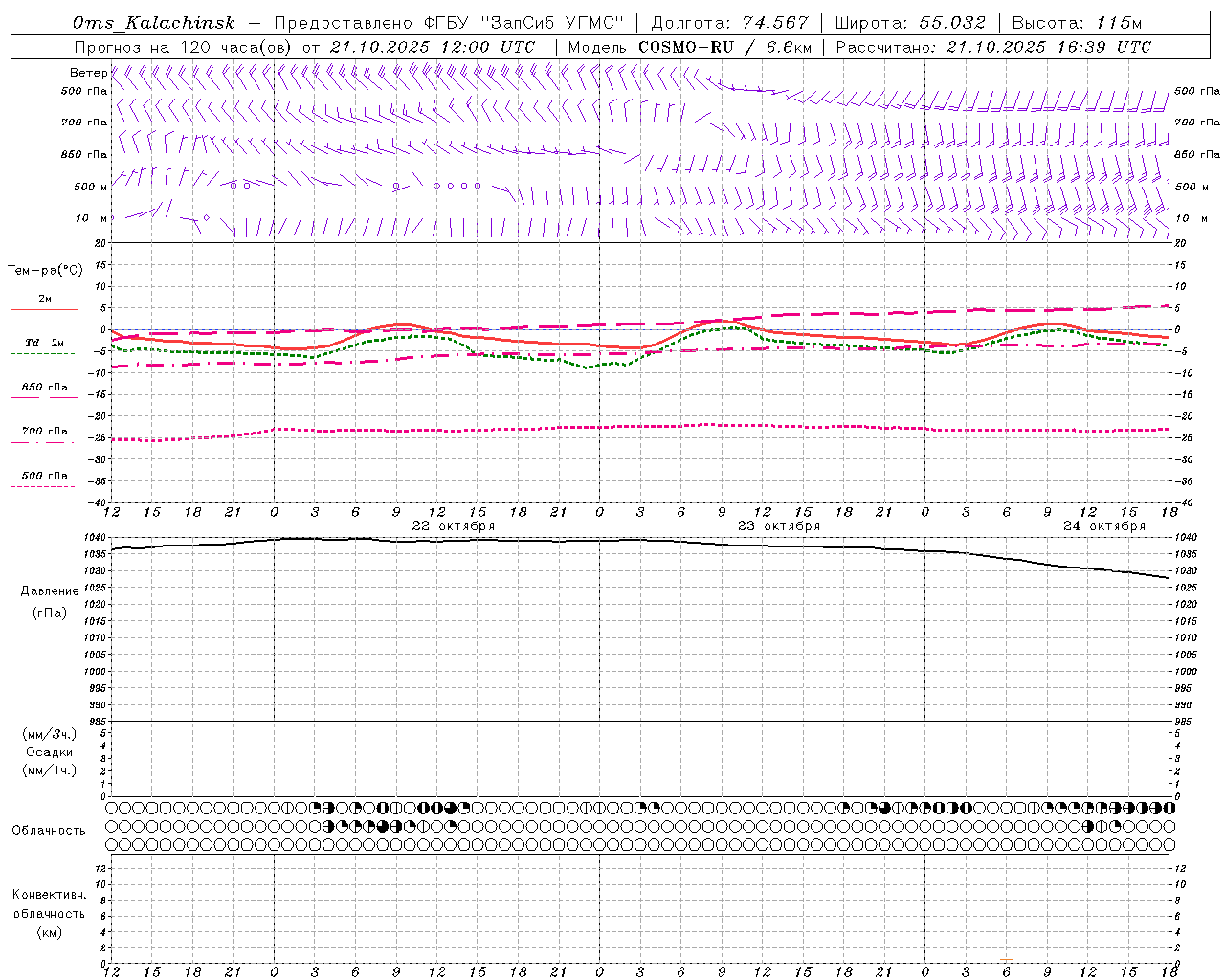Select the 'Прогноз на 120 часа(ов)' text

184,47
